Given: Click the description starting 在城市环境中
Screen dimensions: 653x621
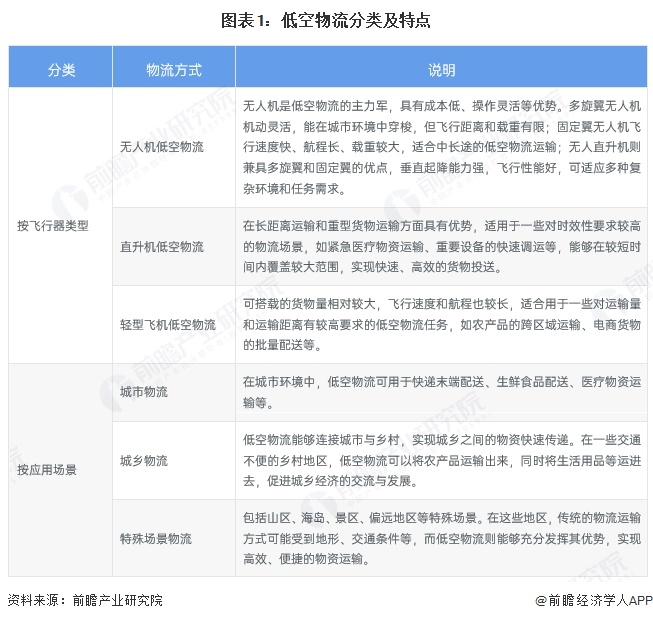Looking at the screenshot, I should [441, 392].
